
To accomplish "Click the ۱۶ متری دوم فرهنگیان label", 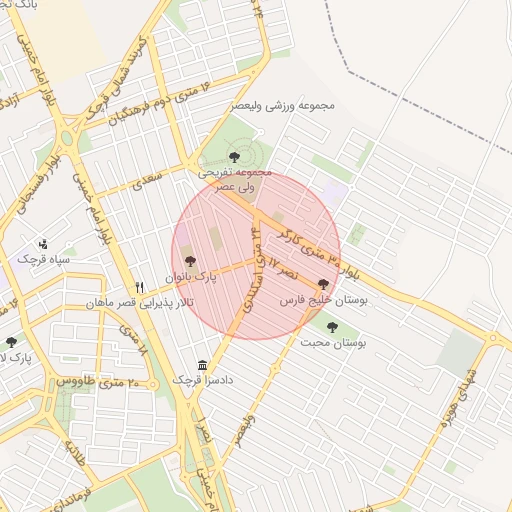I will click(x=160, y=103).
